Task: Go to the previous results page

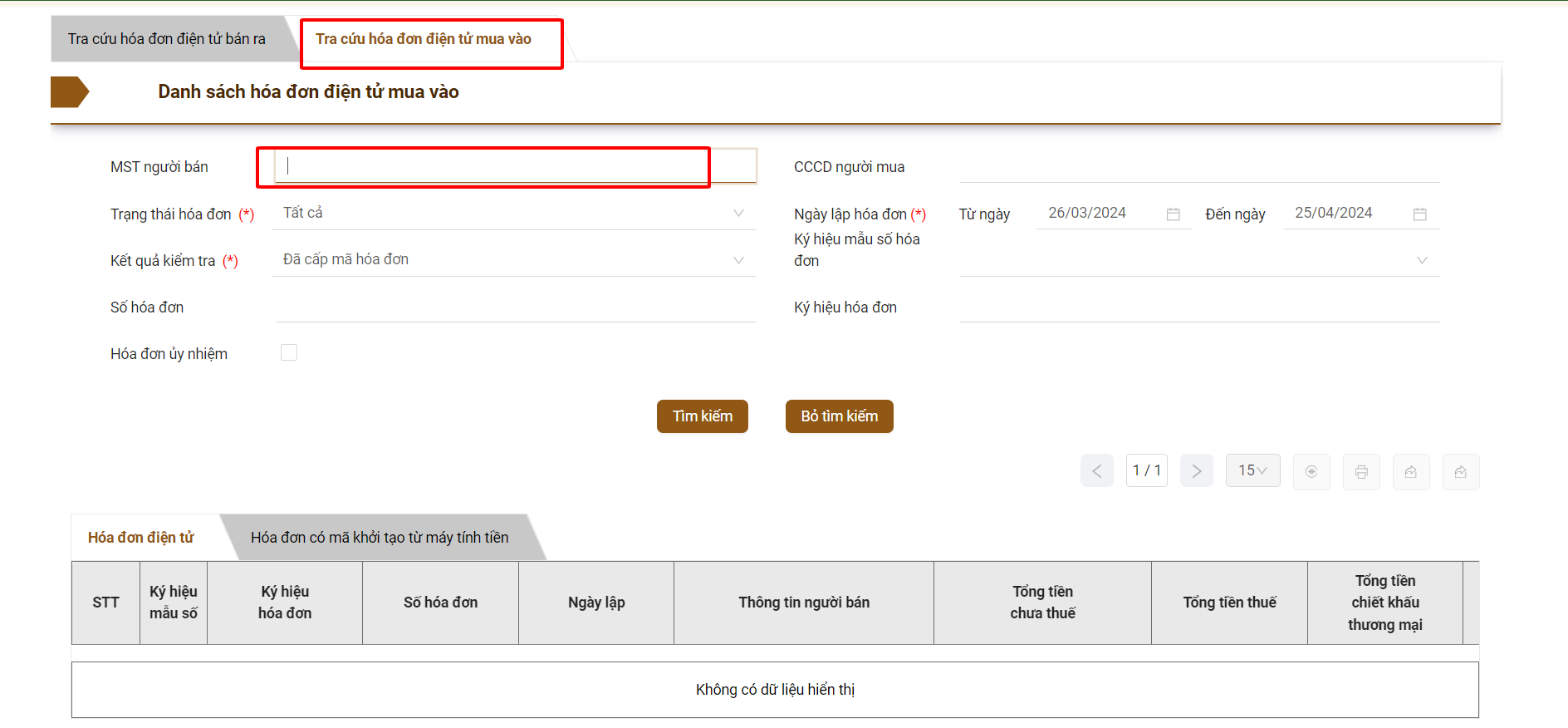Action: [x=1096, y=471]
